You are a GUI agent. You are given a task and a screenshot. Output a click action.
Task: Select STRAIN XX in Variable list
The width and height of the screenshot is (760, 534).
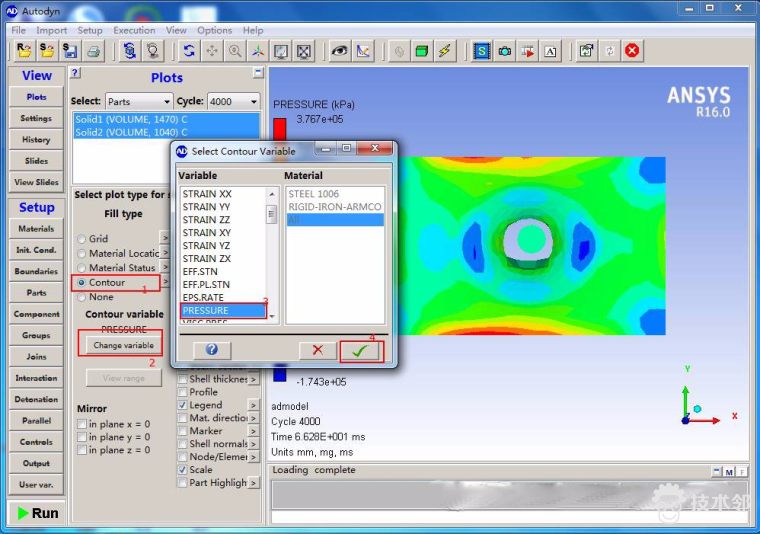pos(207,194)
